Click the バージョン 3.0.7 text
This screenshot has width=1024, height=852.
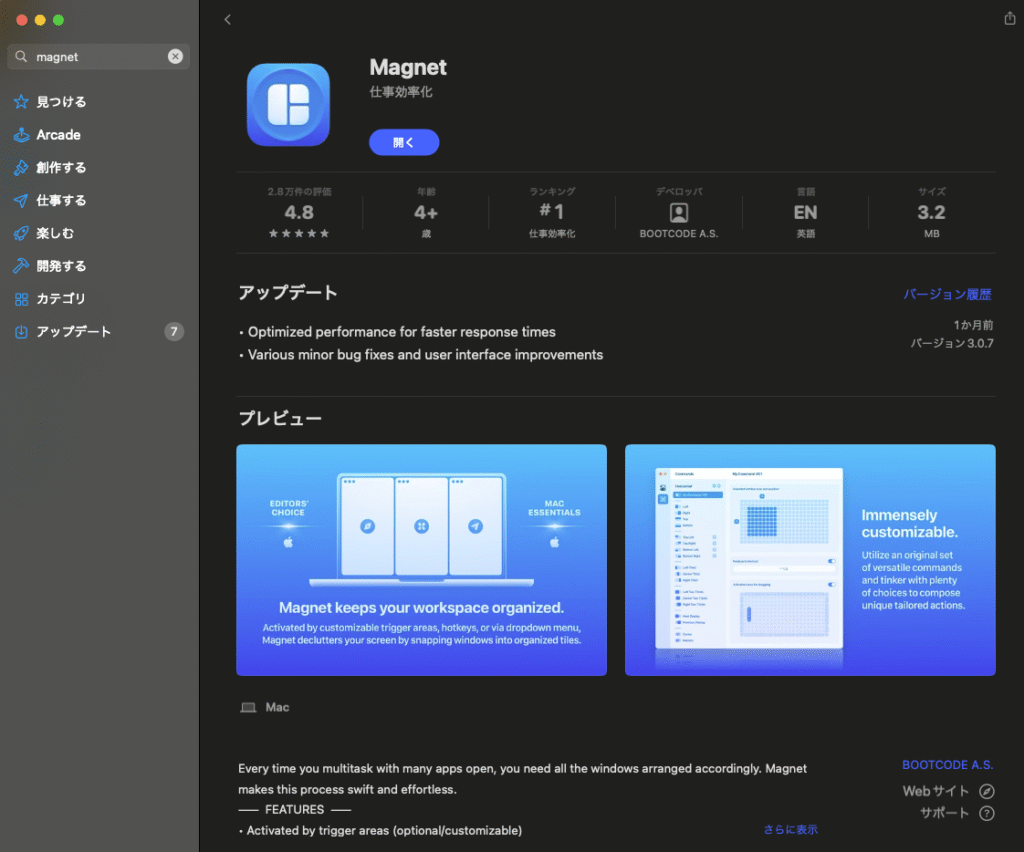point(952,343)
